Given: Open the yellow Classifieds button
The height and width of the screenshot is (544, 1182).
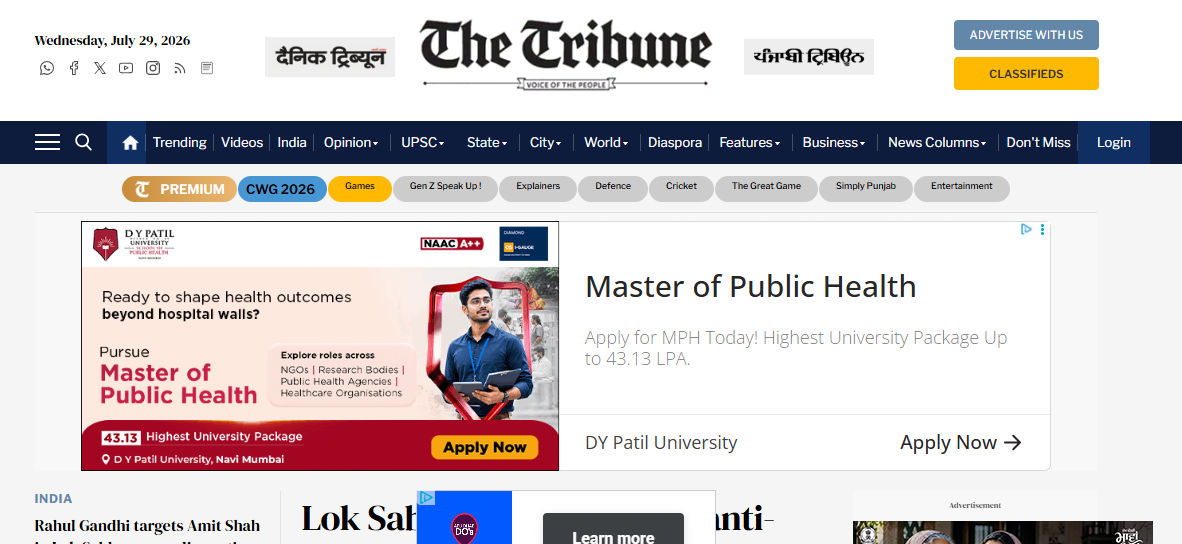Looking at the screenshot, I should (x=1026, y=74).
